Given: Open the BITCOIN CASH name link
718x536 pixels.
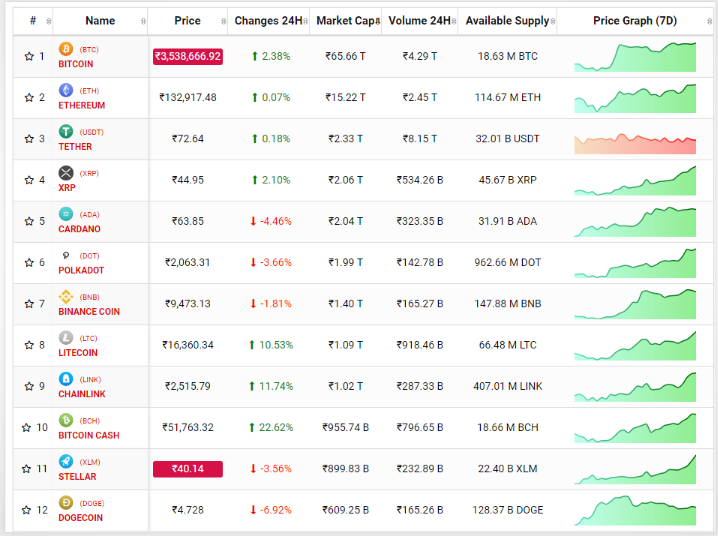Looking at the screenshot, I should click(89, 435).
